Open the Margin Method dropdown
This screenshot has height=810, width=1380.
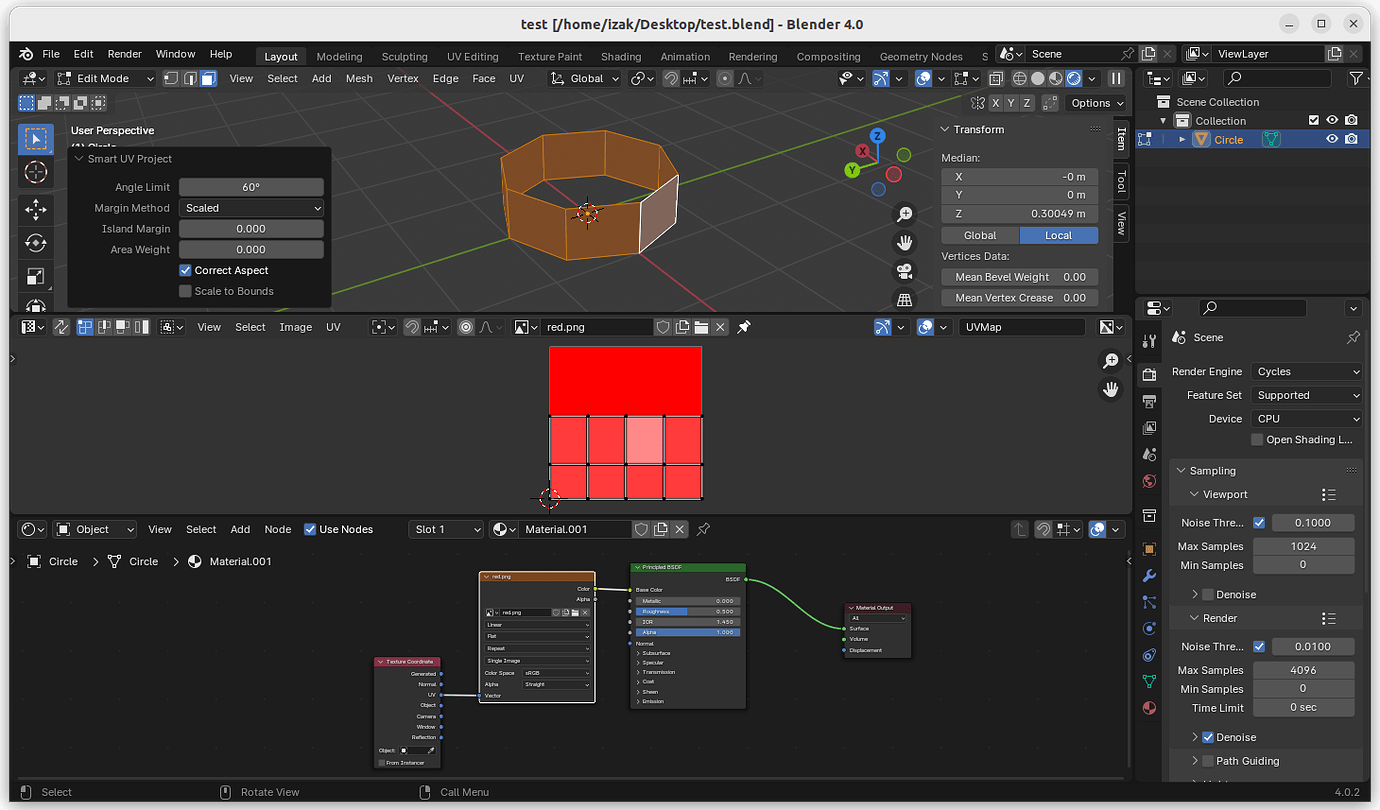coord(251,208)
